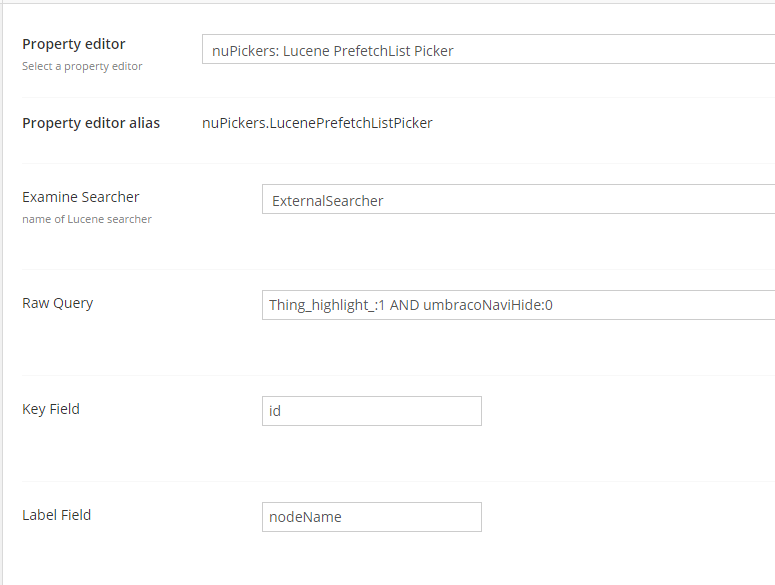Click empty space right of nodeName text
Image resolution: width=775 pixels, height=585 pixels.
[x=420, y=517]
